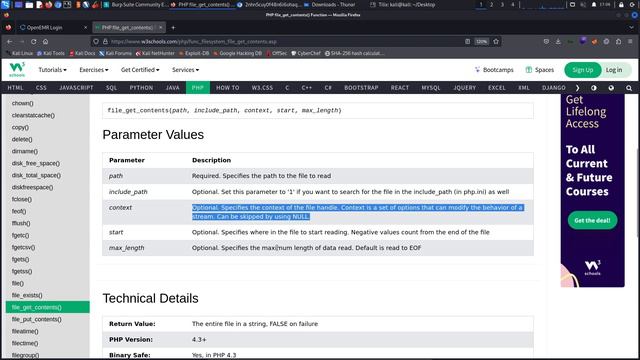Viewport: 640px width, 360px height.
Task: Click the tracking protection shield icon
Action: 96,41
